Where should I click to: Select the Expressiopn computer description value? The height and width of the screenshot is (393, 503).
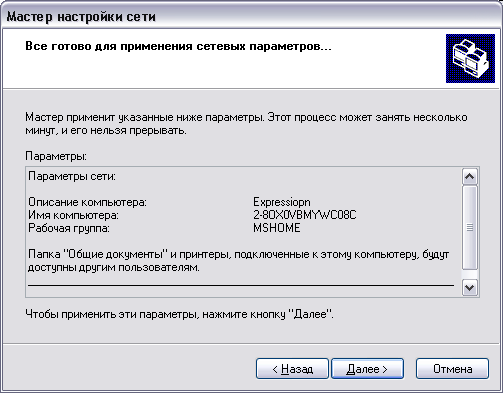click(282, 202)
